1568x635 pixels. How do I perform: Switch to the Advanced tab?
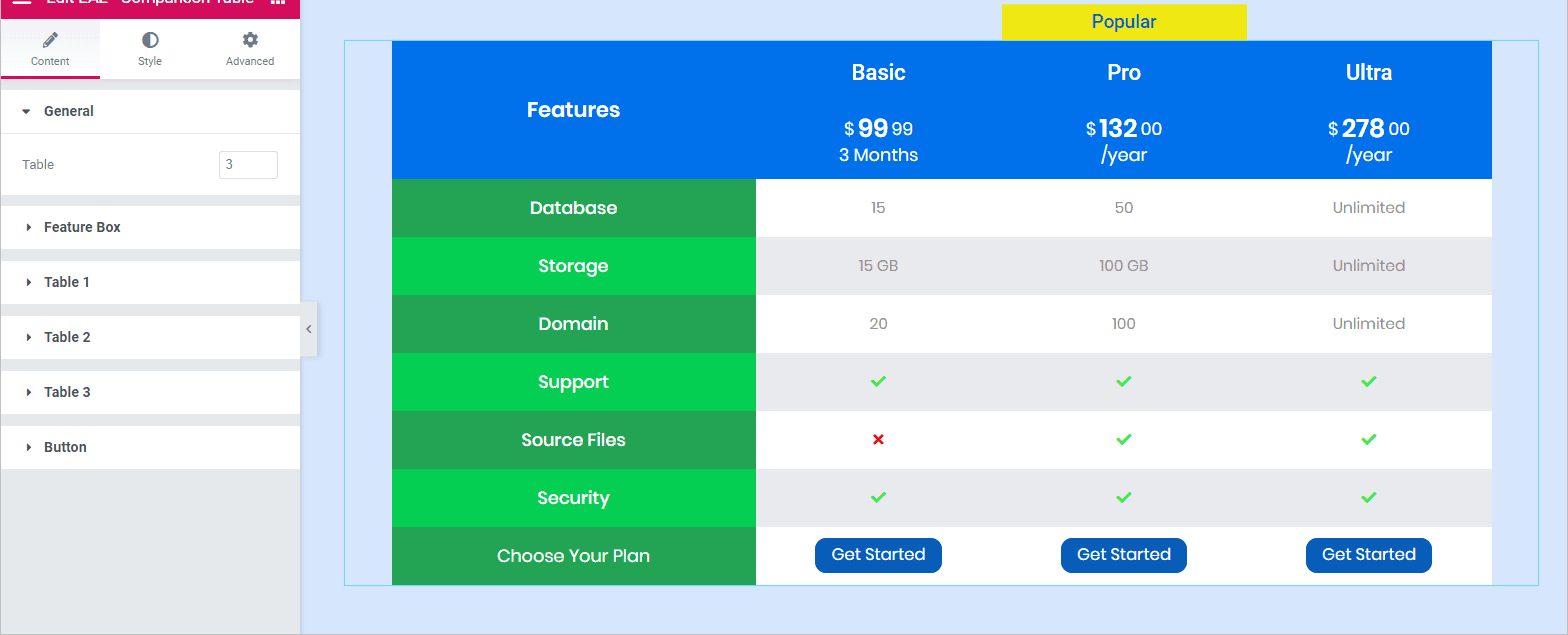[250, 49]
